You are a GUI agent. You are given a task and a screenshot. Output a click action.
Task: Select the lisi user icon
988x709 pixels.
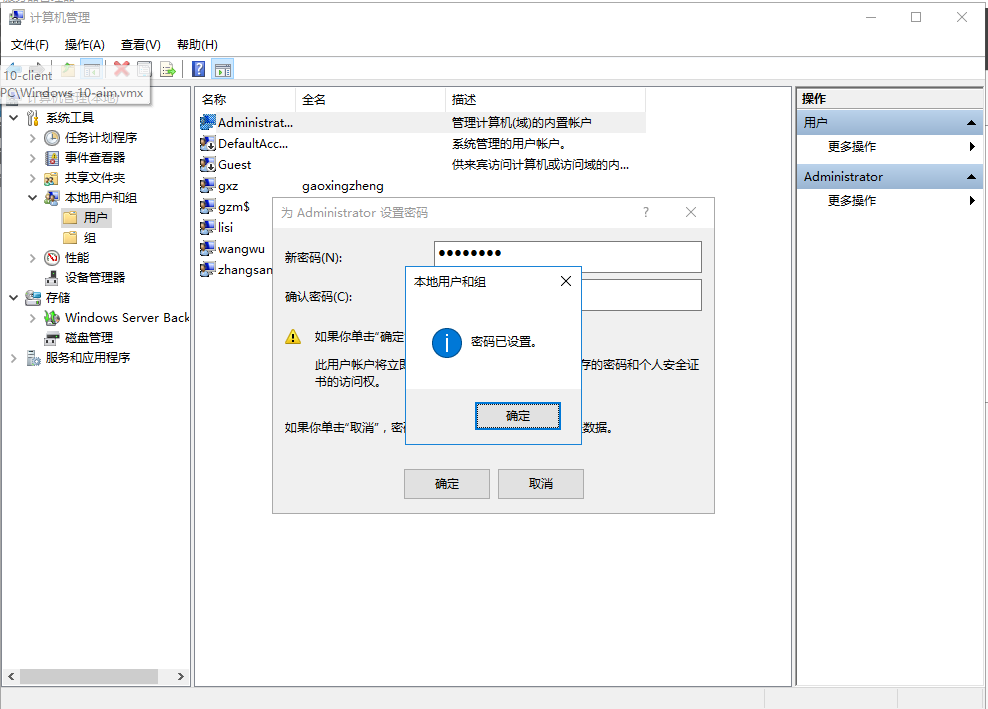[207, 227]
